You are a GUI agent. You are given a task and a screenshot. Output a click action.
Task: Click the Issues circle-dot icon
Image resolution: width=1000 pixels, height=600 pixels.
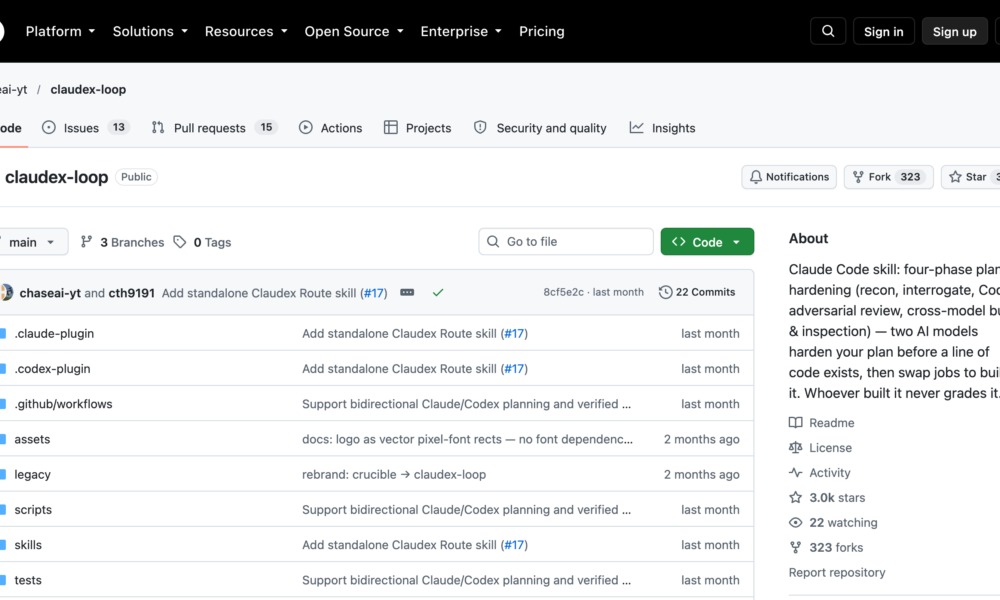point(48,128)
